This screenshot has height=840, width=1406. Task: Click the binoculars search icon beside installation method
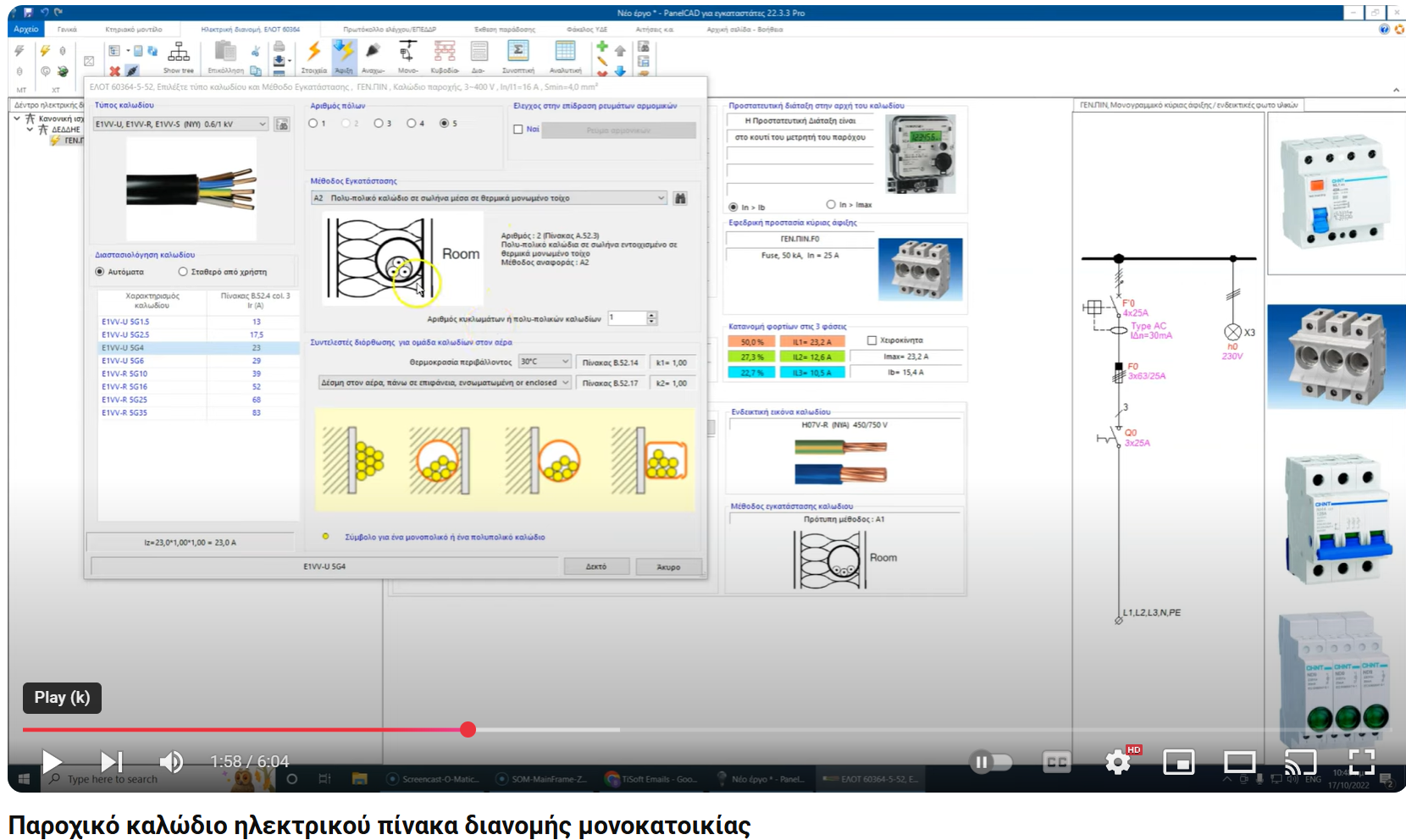680,197
